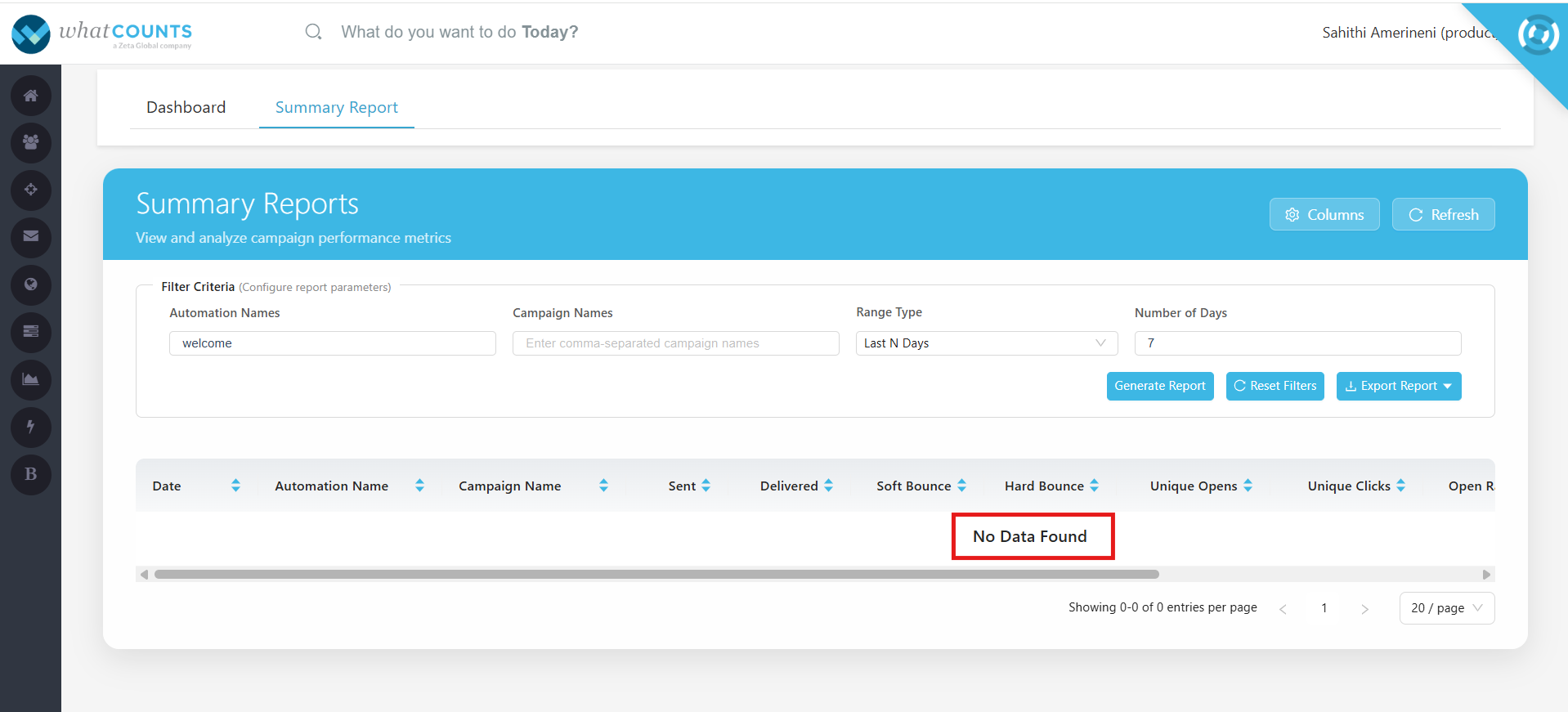Click the lightning bolt sidebar icon
This screenshot has width=1568, height=712.
31,427
